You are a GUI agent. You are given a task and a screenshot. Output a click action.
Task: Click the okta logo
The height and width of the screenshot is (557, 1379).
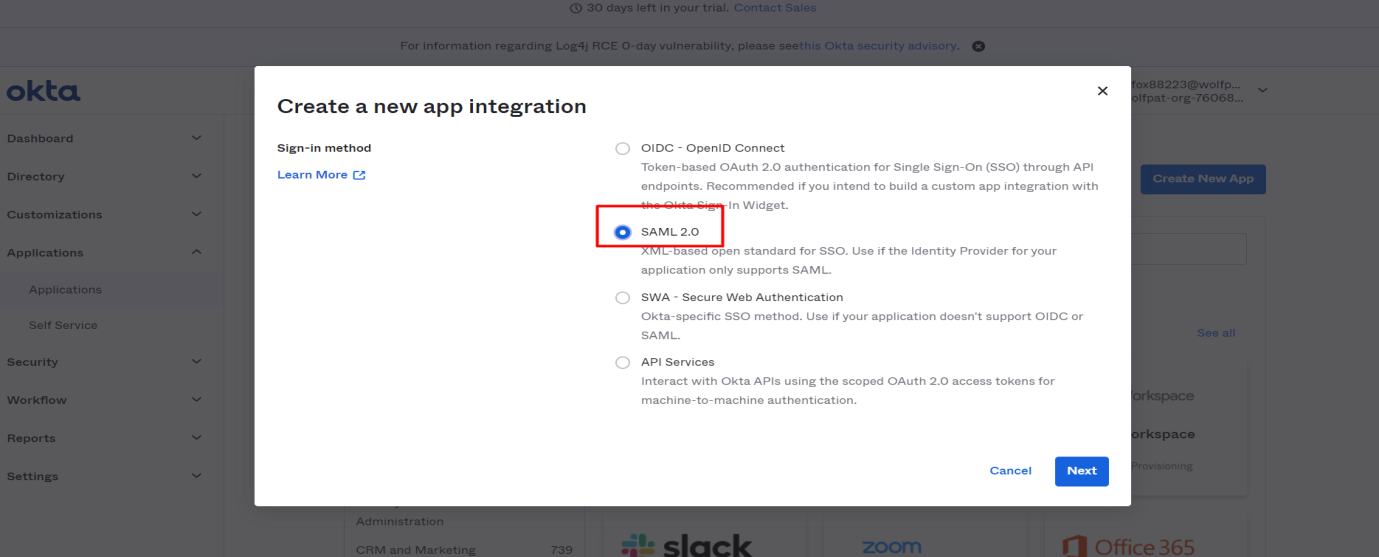pos(43,92)
